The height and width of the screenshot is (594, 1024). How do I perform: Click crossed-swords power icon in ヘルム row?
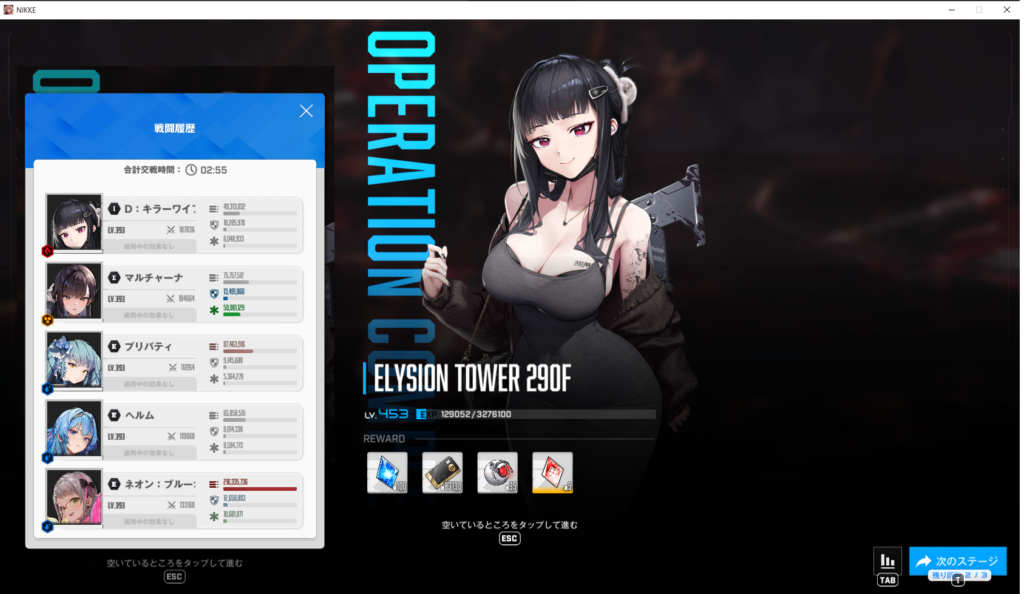pos(171,436)
